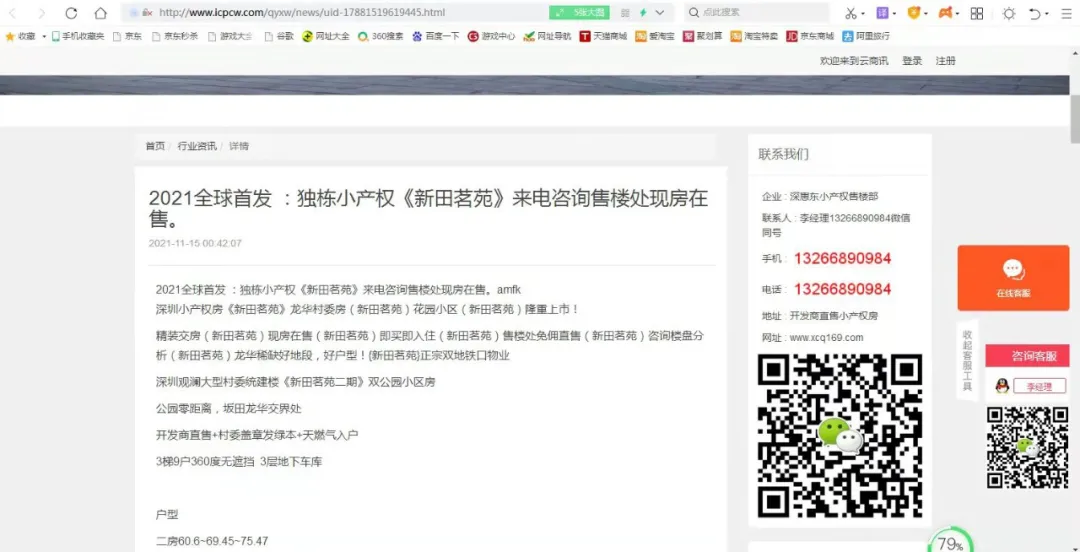1080x552 pixels.
Task: Click the back navigation arrow
Action: coord(13,13)
